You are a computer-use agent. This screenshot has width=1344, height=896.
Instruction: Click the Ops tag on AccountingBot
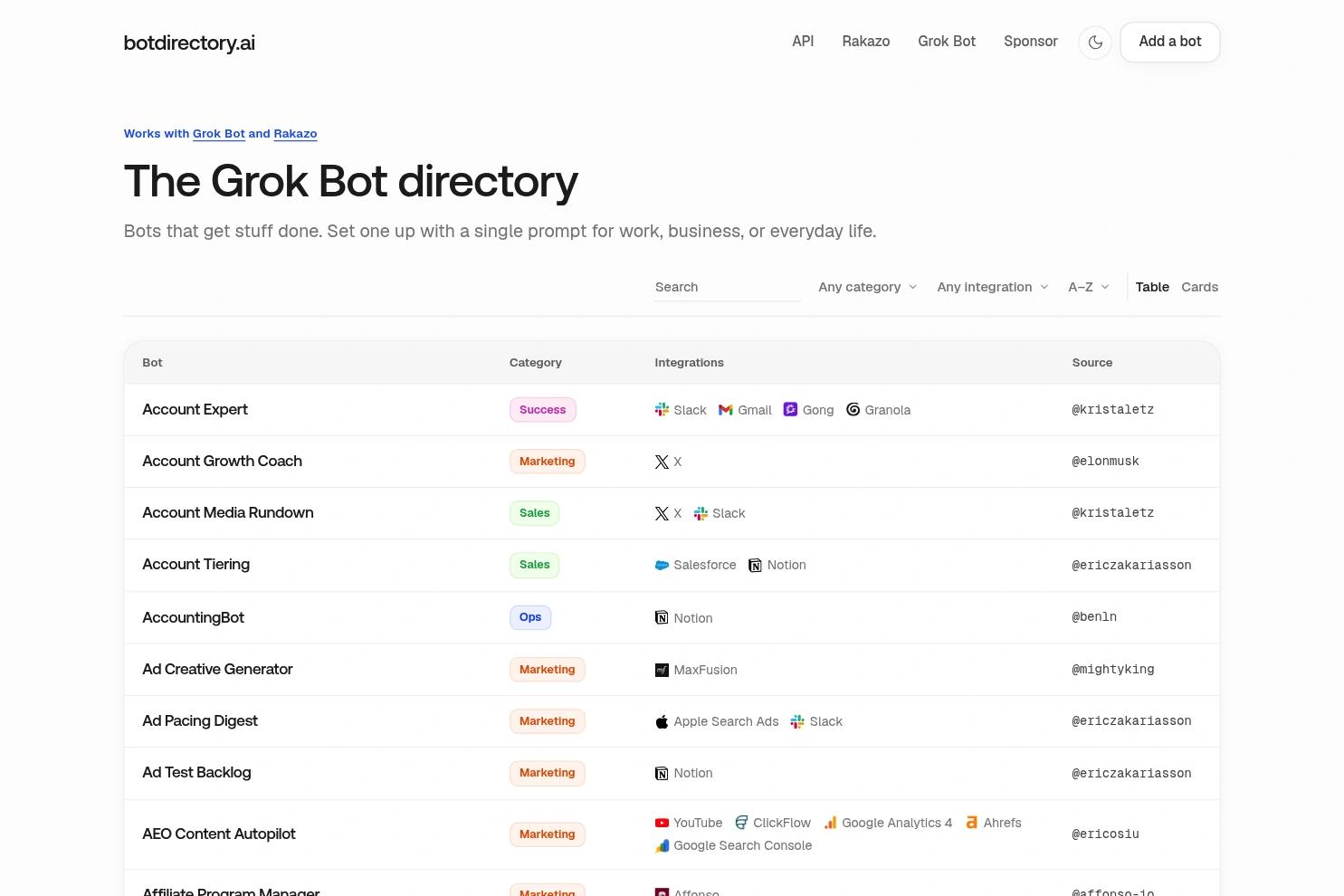pos(530,617)
